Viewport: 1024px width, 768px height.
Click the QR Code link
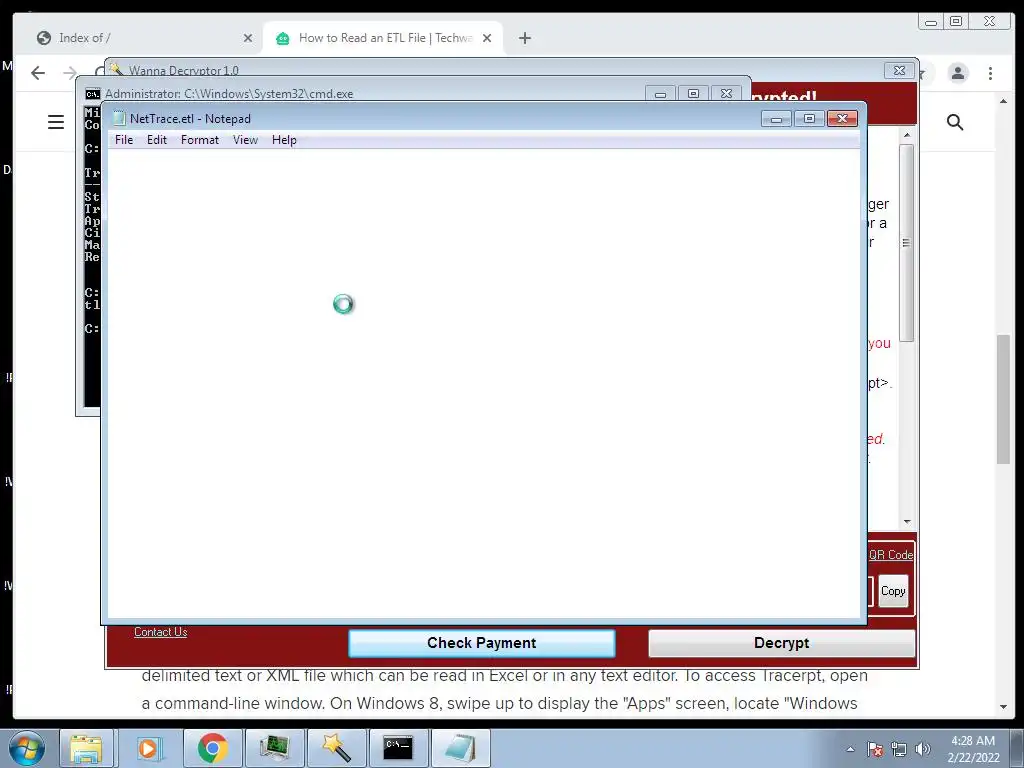pos(891,554)
